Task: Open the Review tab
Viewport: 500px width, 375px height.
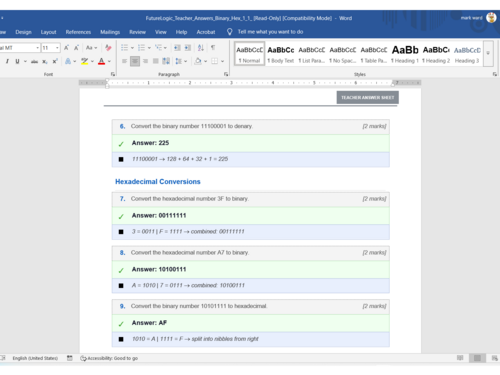Action: pyautogui.click(x=137, y=32)
